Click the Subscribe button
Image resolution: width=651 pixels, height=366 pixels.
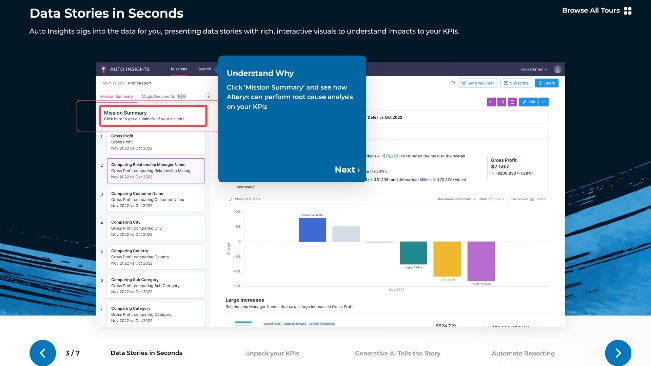[516, 83]
